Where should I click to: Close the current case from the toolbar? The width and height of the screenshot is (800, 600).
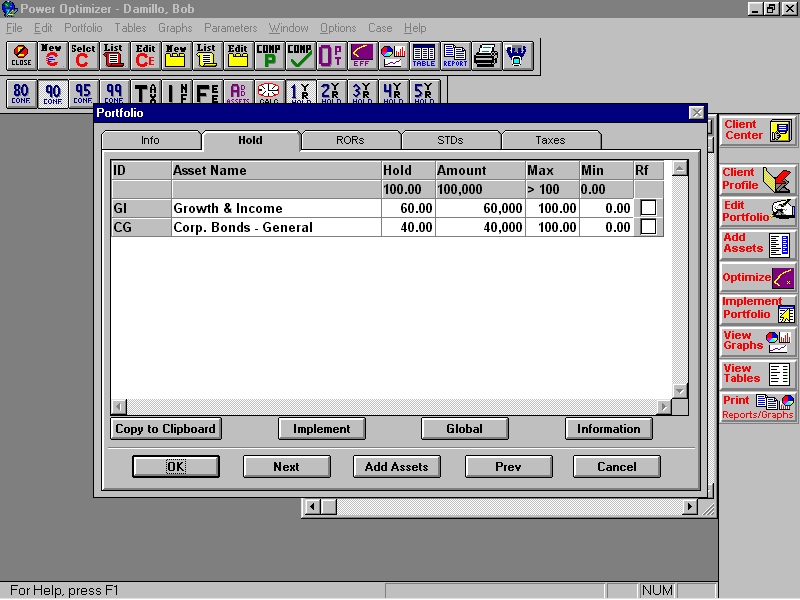21,57
